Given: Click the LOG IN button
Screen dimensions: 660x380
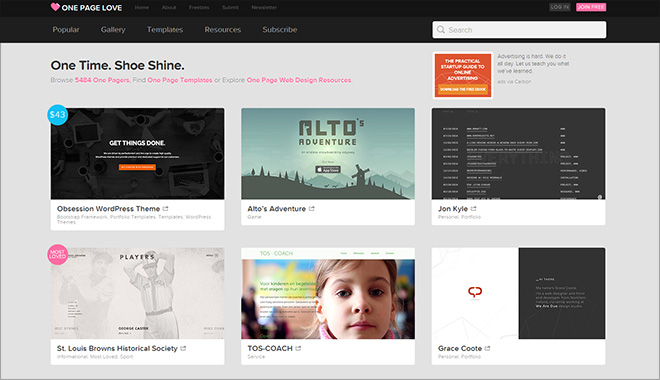Looking at the screenshot, I should click(x=559, y=7).
